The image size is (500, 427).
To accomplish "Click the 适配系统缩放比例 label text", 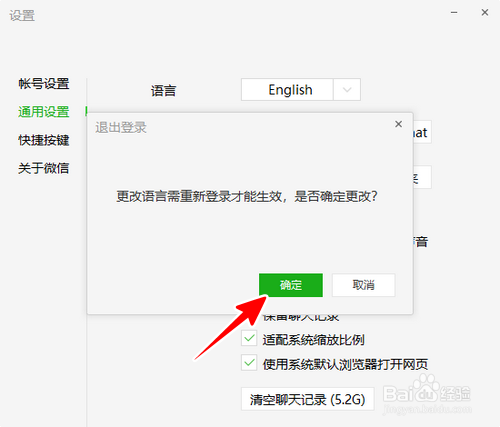I will tap(313, 340).
